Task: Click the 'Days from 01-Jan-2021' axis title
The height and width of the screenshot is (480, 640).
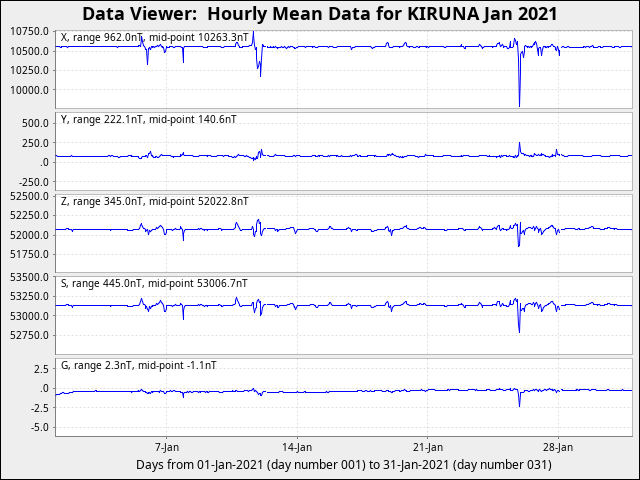Action: [344, 465]
